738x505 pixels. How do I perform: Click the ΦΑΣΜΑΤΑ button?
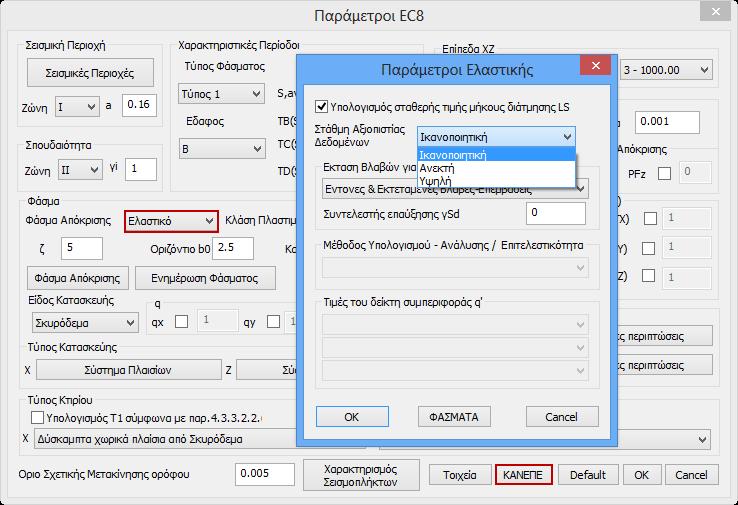tap(454, 417)
